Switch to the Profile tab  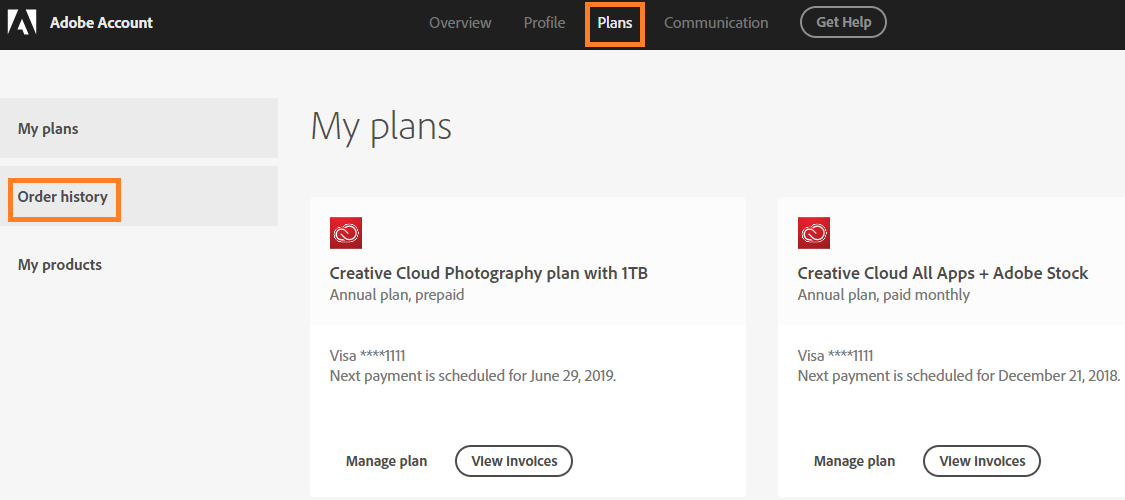[544, 22]
